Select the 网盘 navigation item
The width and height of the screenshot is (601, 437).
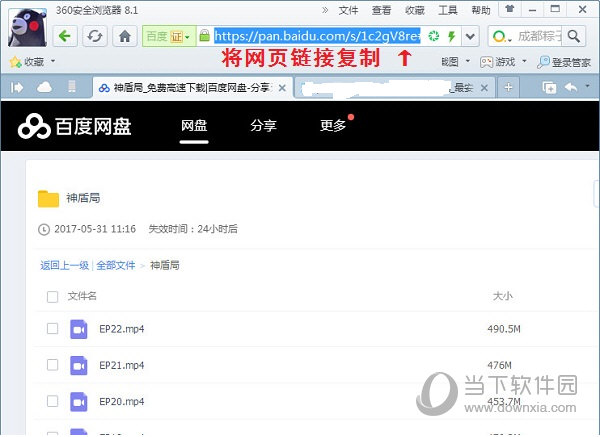pos(194,126)
